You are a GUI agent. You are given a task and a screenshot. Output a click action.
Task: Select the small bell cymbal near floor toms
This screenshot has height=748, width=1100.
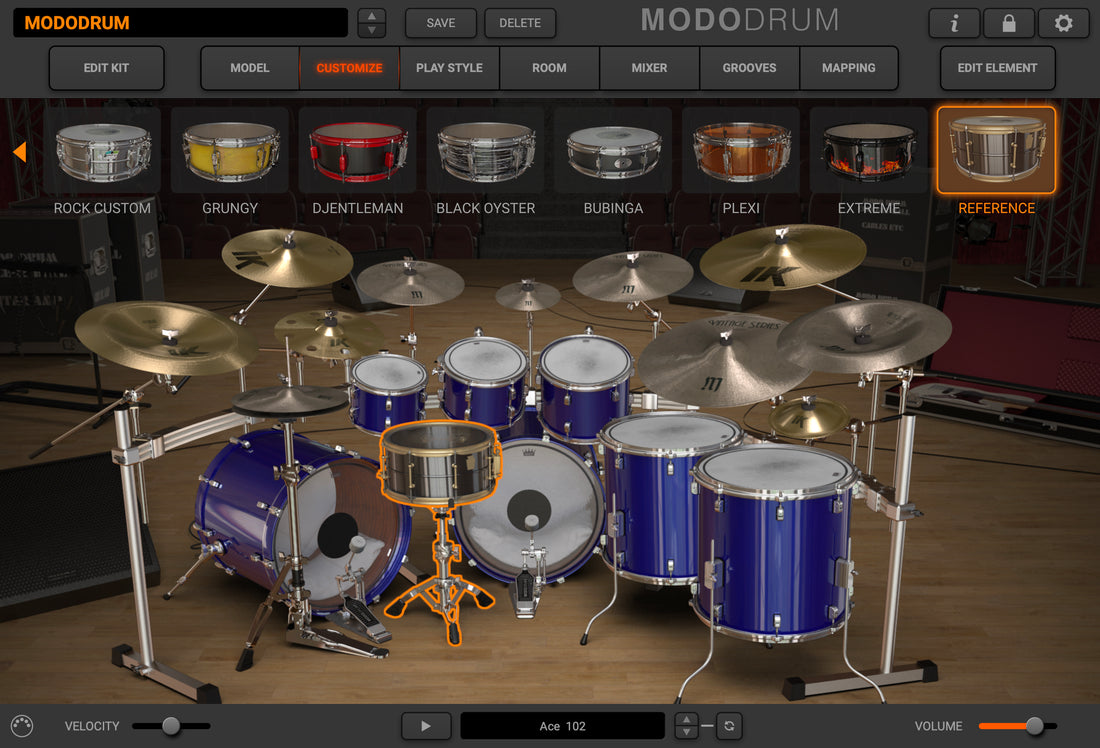(808, 417)
